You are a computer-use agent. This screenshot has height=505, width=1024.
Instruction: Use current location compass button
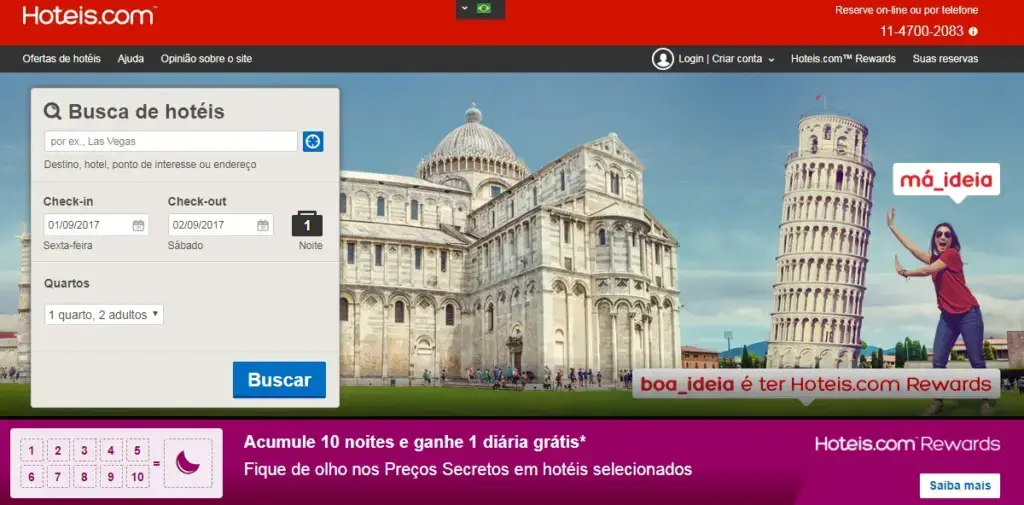313,141
